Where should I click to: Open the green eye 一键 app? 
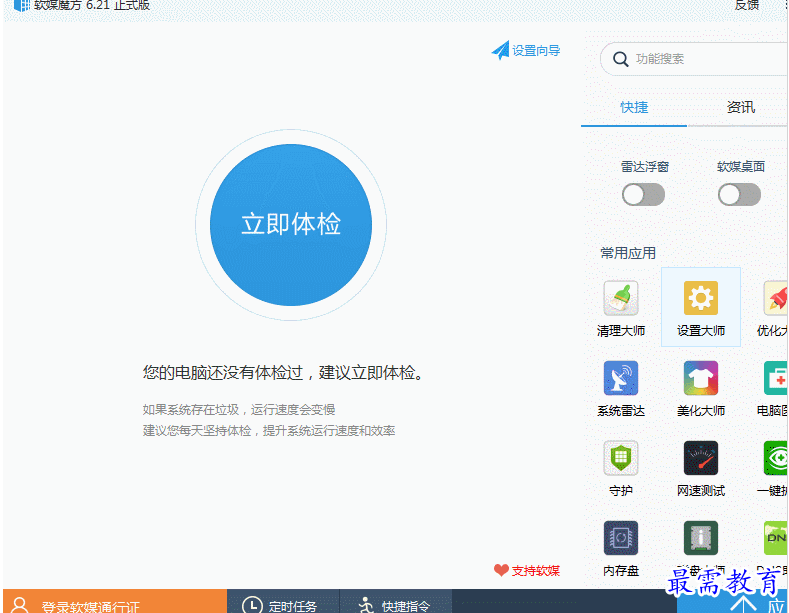(776, 458)
